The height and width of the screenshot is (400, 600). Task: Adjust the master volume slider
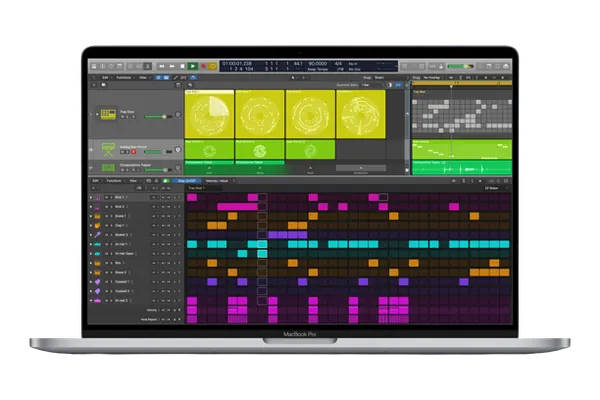(x=460, y=66)
